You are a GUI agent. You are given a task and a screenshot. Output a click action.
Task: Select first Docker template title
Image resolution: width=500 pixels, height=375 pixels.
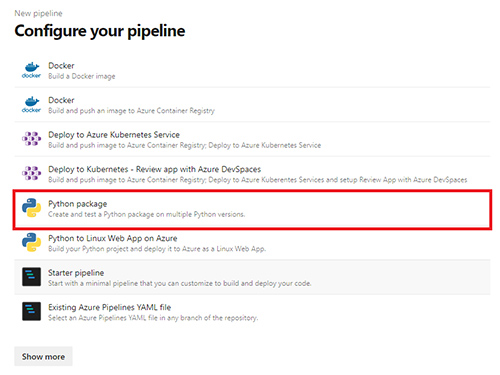(61, 66)
